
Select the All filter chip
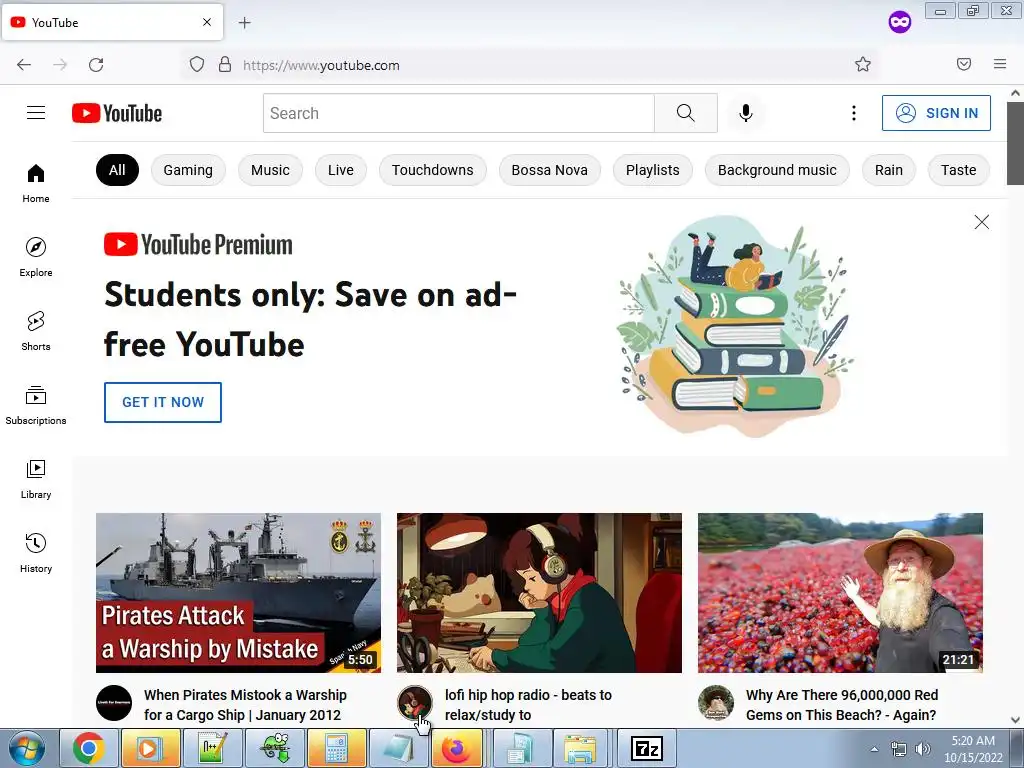[x=118, y=170]
